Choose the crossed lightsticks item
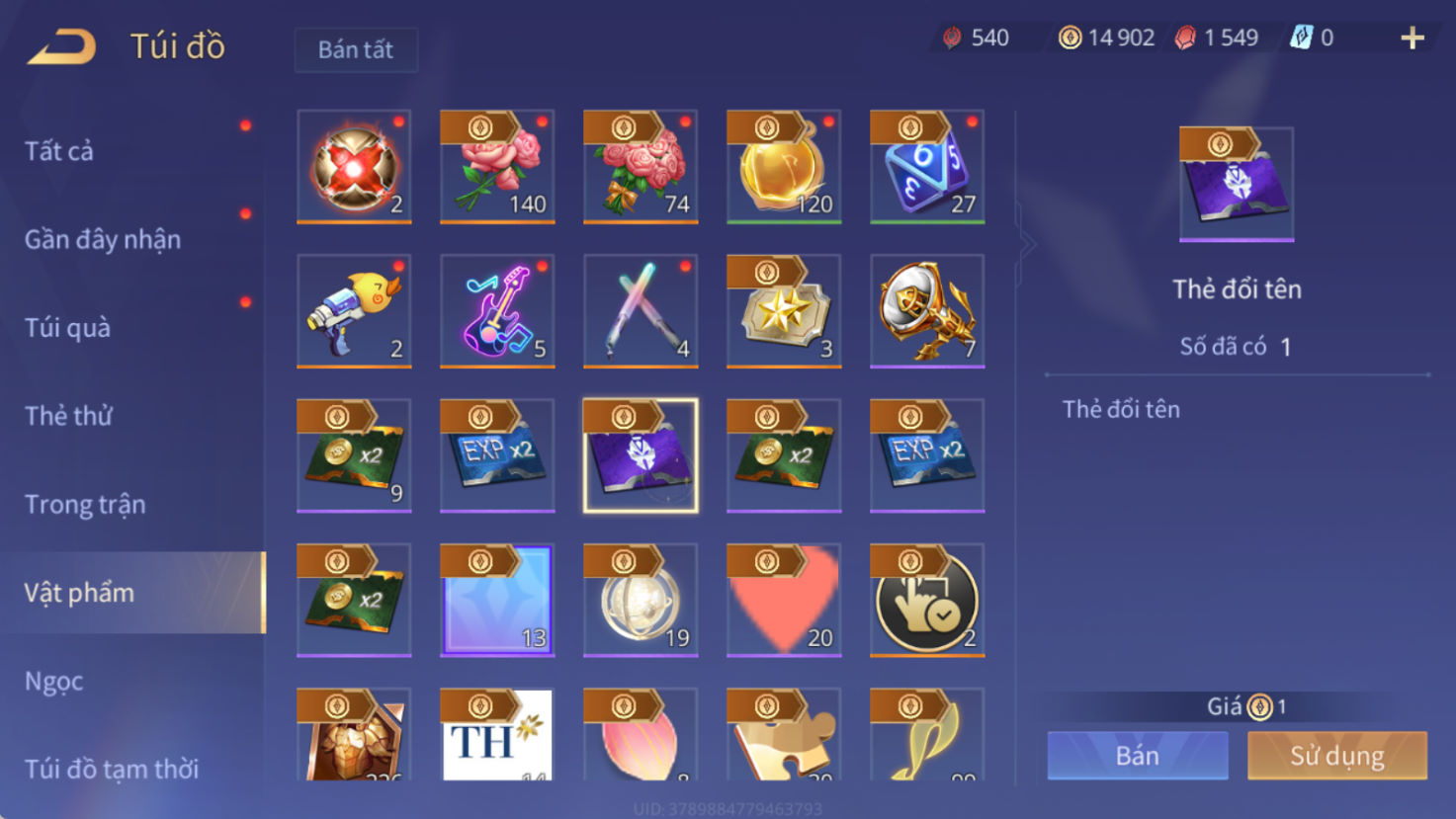The image size is (1456, 819). coord(641,311)
